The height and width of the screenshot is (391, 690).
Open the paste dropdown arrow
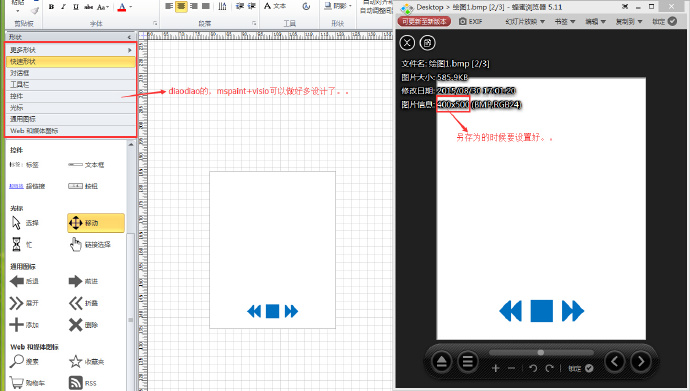(x=18, y=11)
